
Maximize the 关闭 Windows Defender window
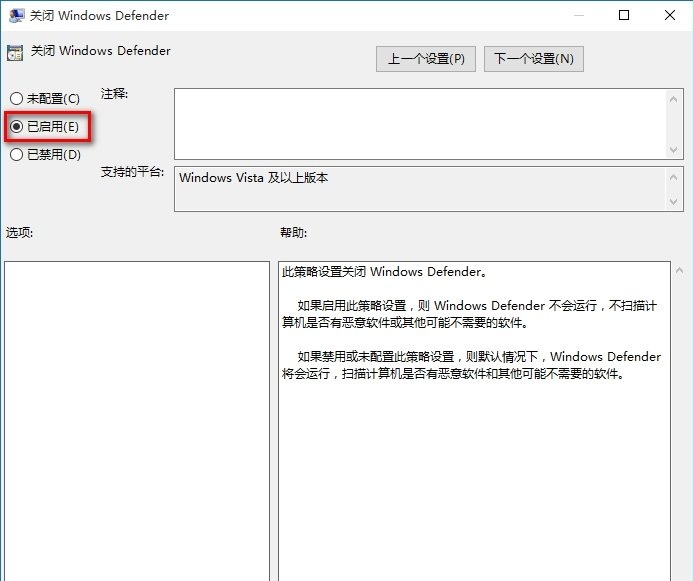tap(624, 15)
